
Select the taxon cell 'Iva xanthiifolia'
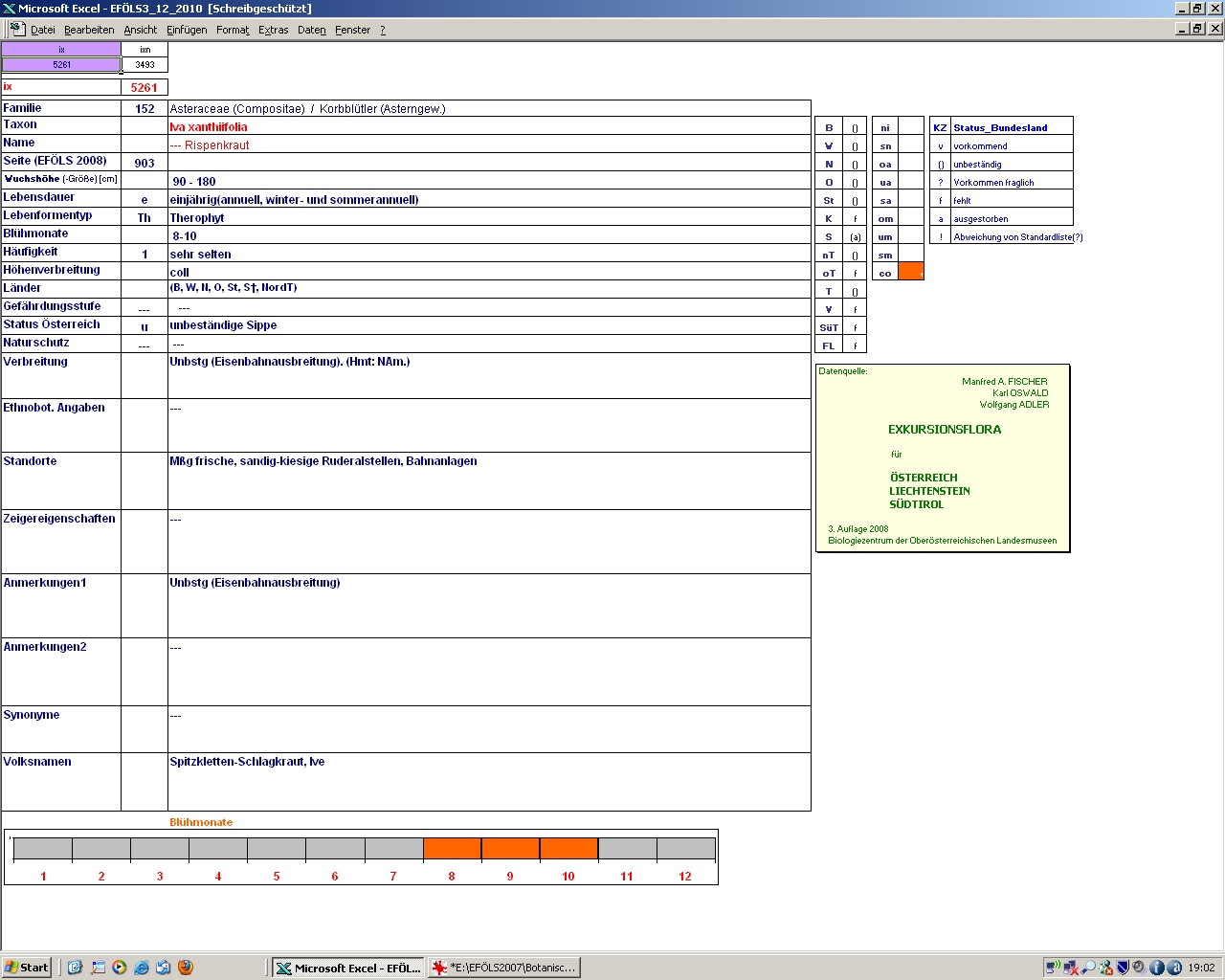(x=489, y=126)
